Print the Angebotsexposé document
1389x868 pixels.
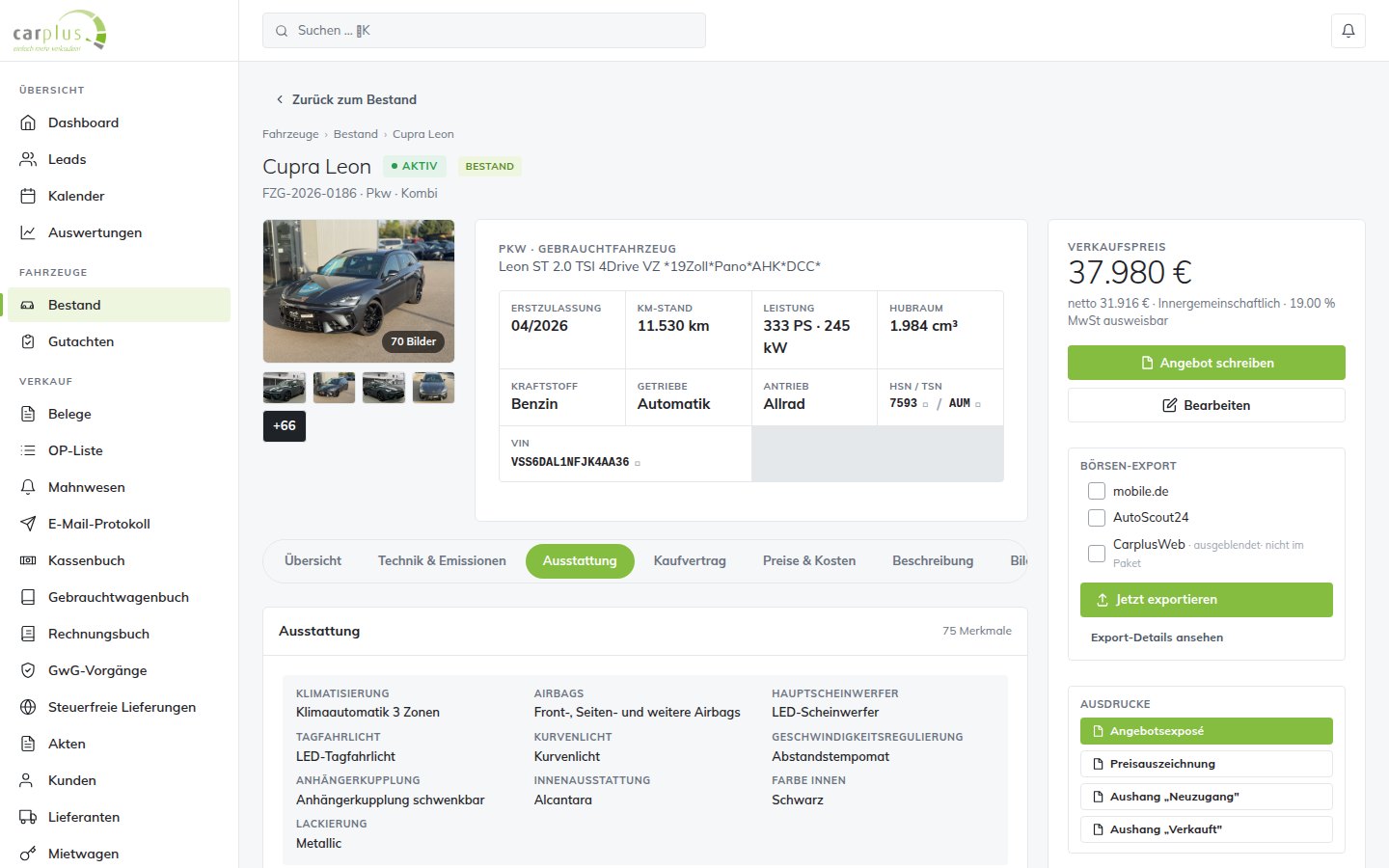1207,731
